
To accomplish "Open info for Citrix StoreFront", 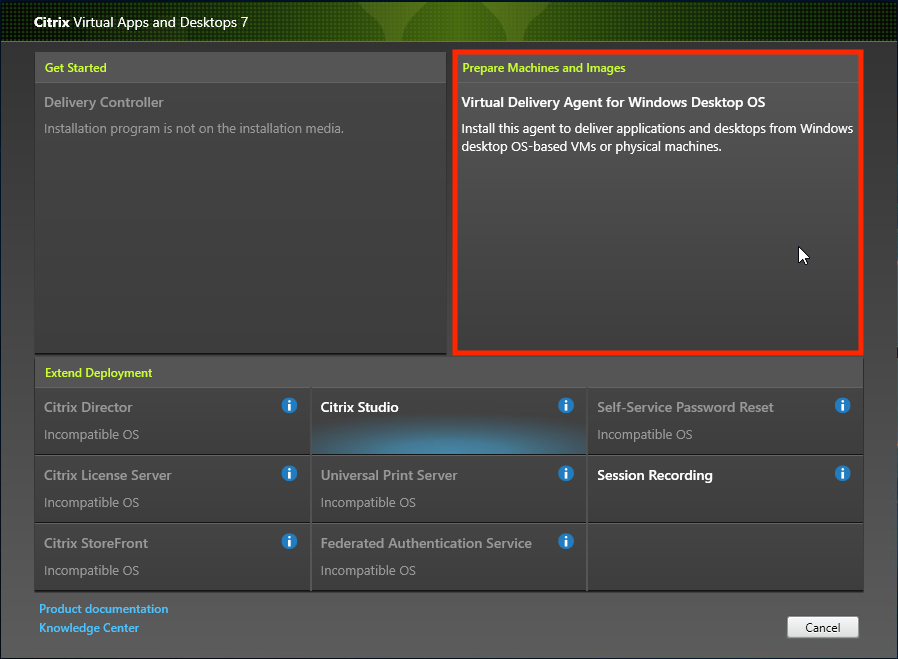I will point(289,542).
